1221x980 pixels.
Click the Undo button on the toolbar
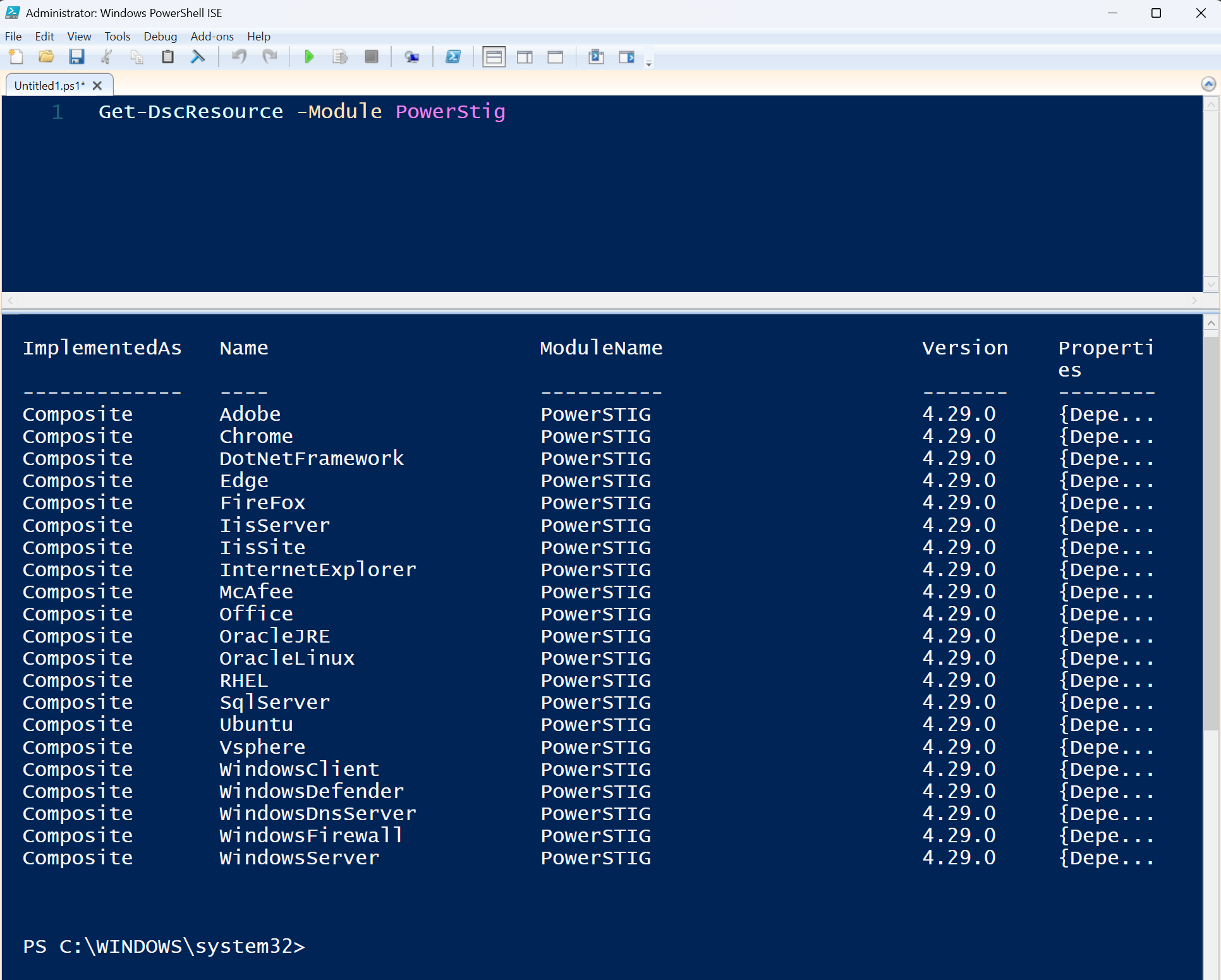pos(238,56)
